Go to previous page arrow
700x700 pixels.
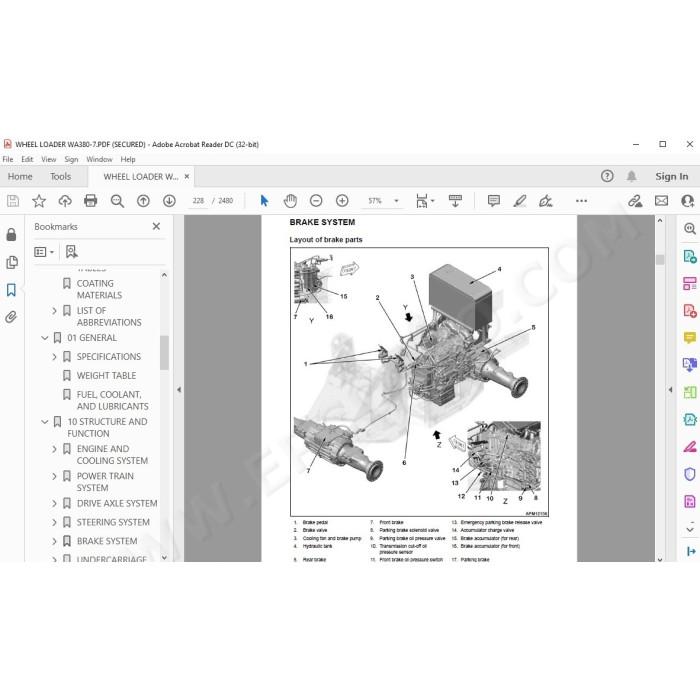[143, 201]
